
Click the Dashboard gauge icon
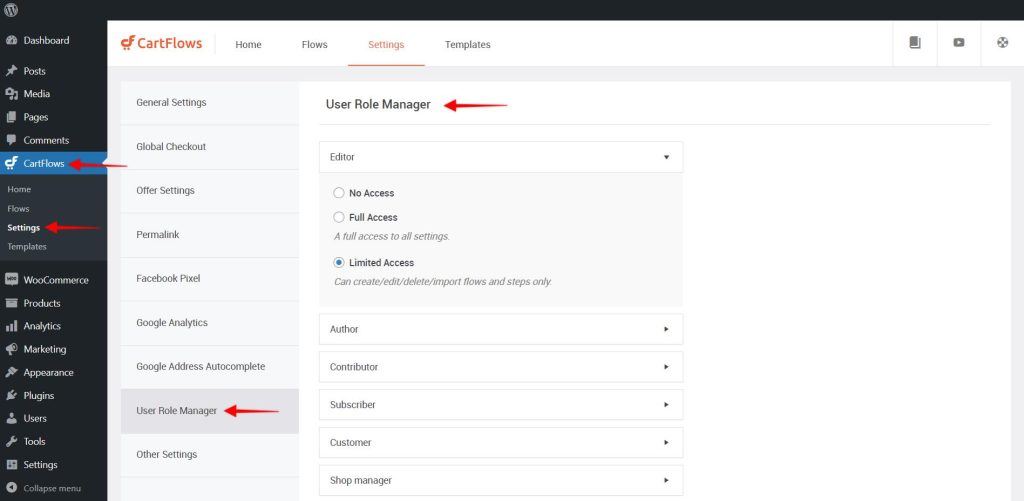(11, 40)
